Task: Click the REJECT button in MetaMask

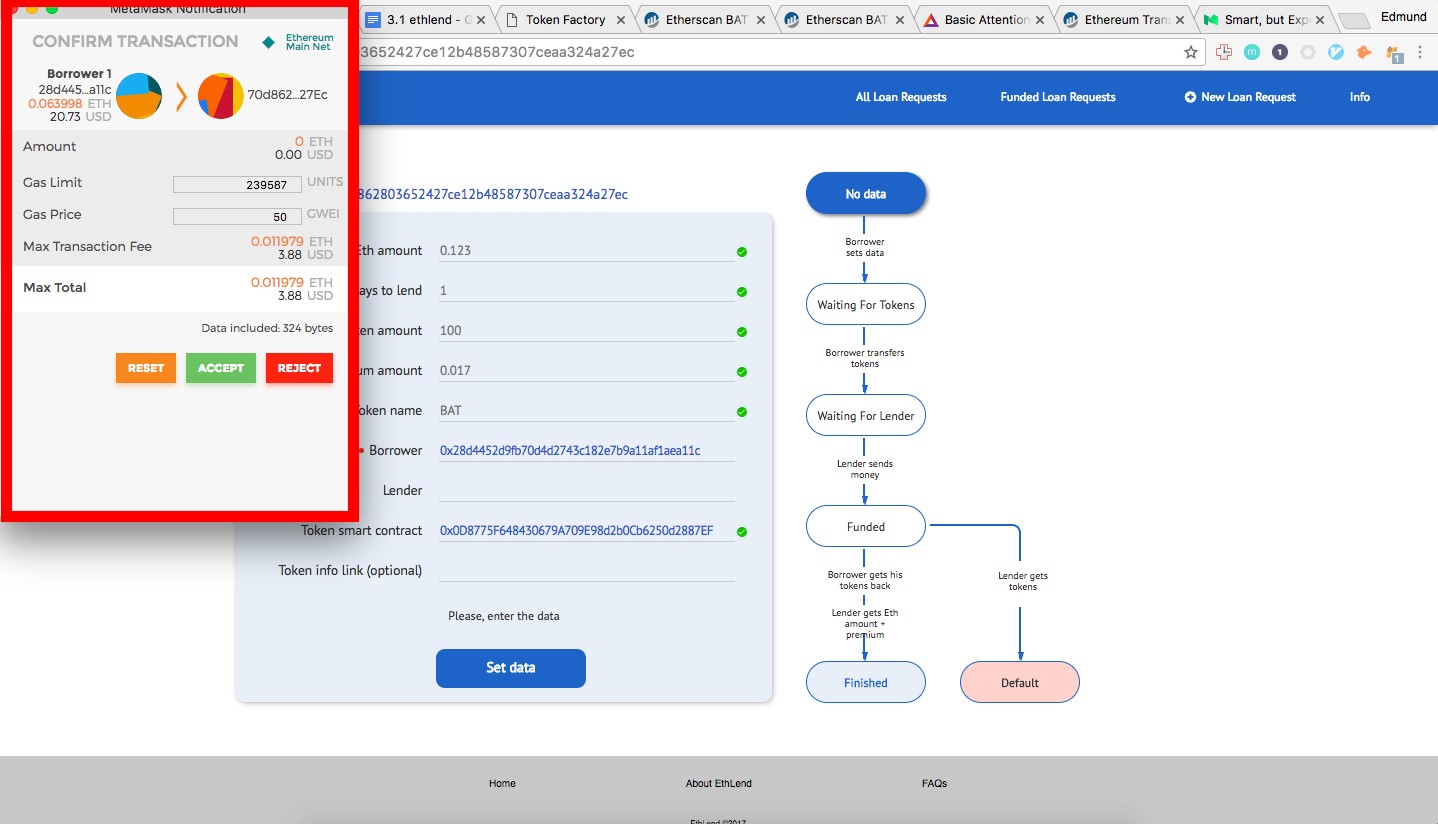Action: tap(299, 368)
